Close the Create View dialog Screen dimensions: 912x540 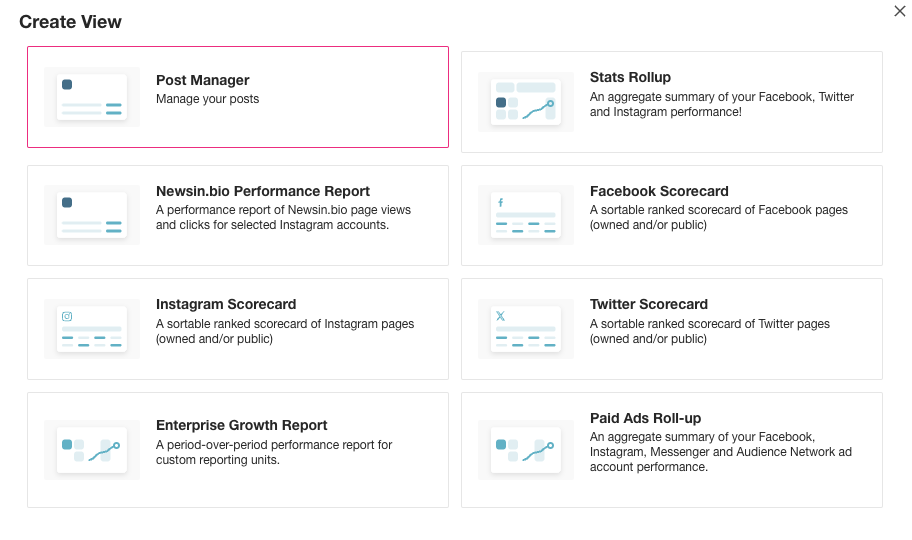[x=900, y=11]
